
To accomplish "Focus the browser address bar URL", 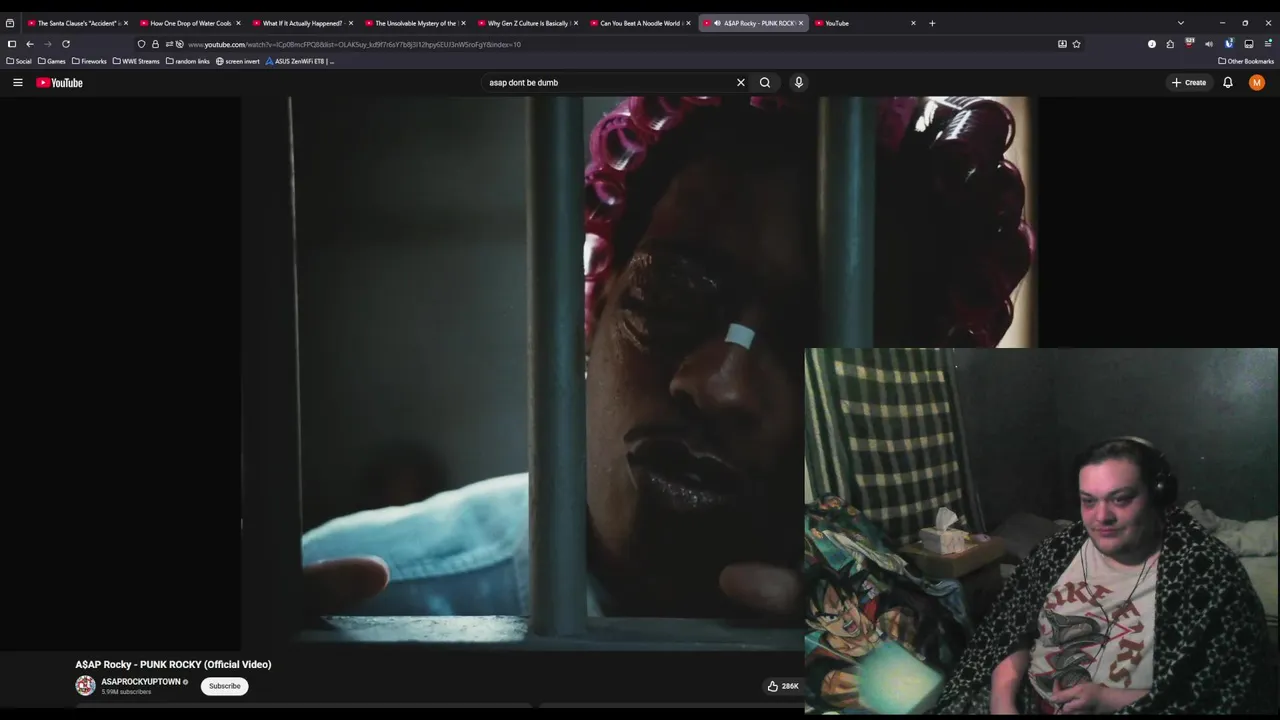I will tap(354, 44).
